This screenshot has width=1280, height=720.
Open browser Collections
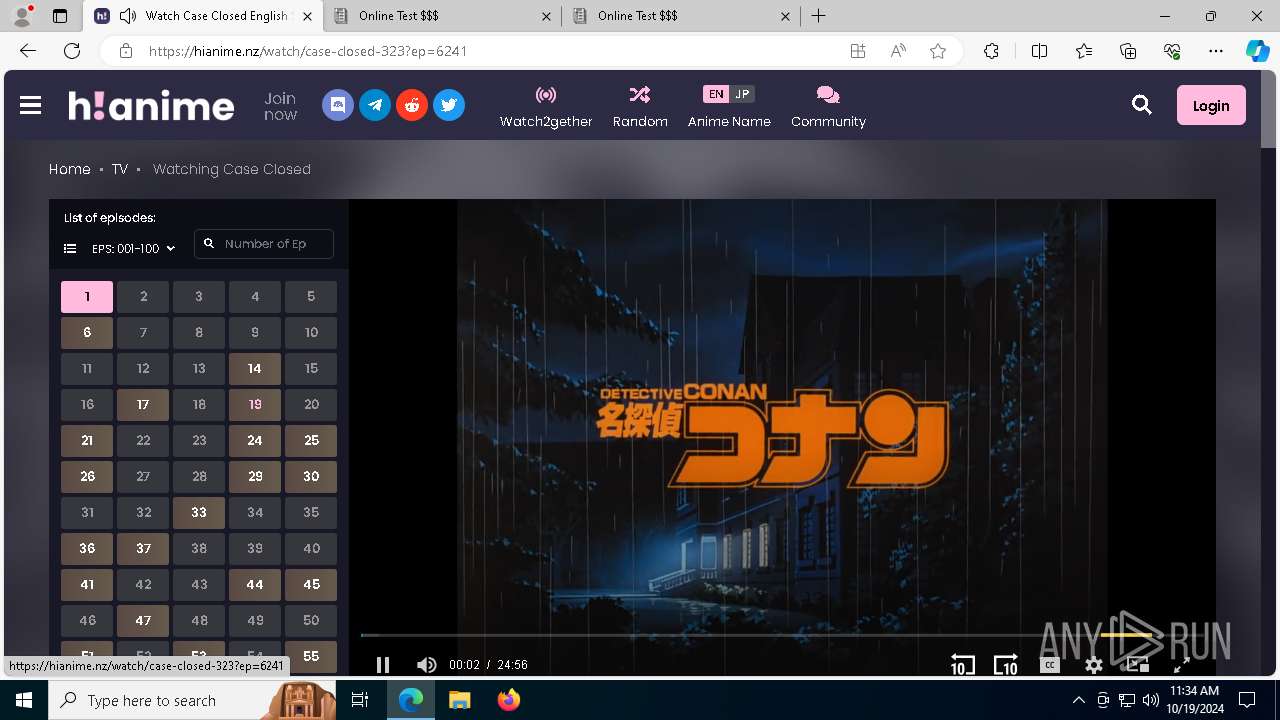(1128, 51)
